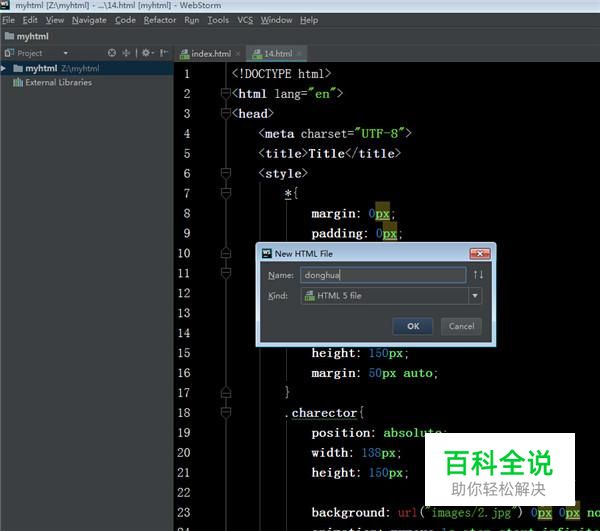Image resolution: width=600 pixels, height=531 pixels.
Task: Open the Project panel gear settings
Action: 147,53
